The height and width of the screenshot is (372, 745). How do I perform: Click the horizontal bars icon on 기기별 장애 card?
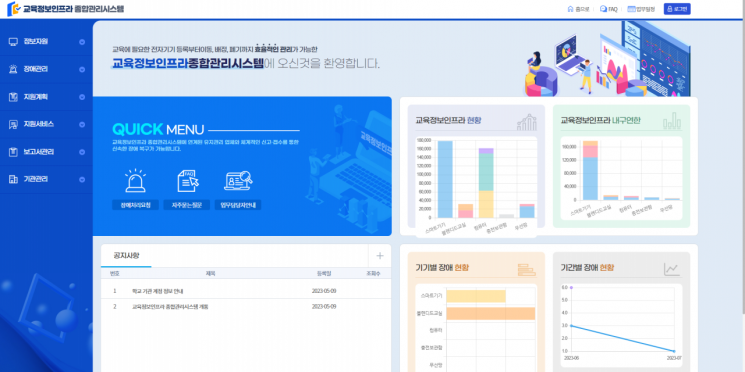coord(526,269)
